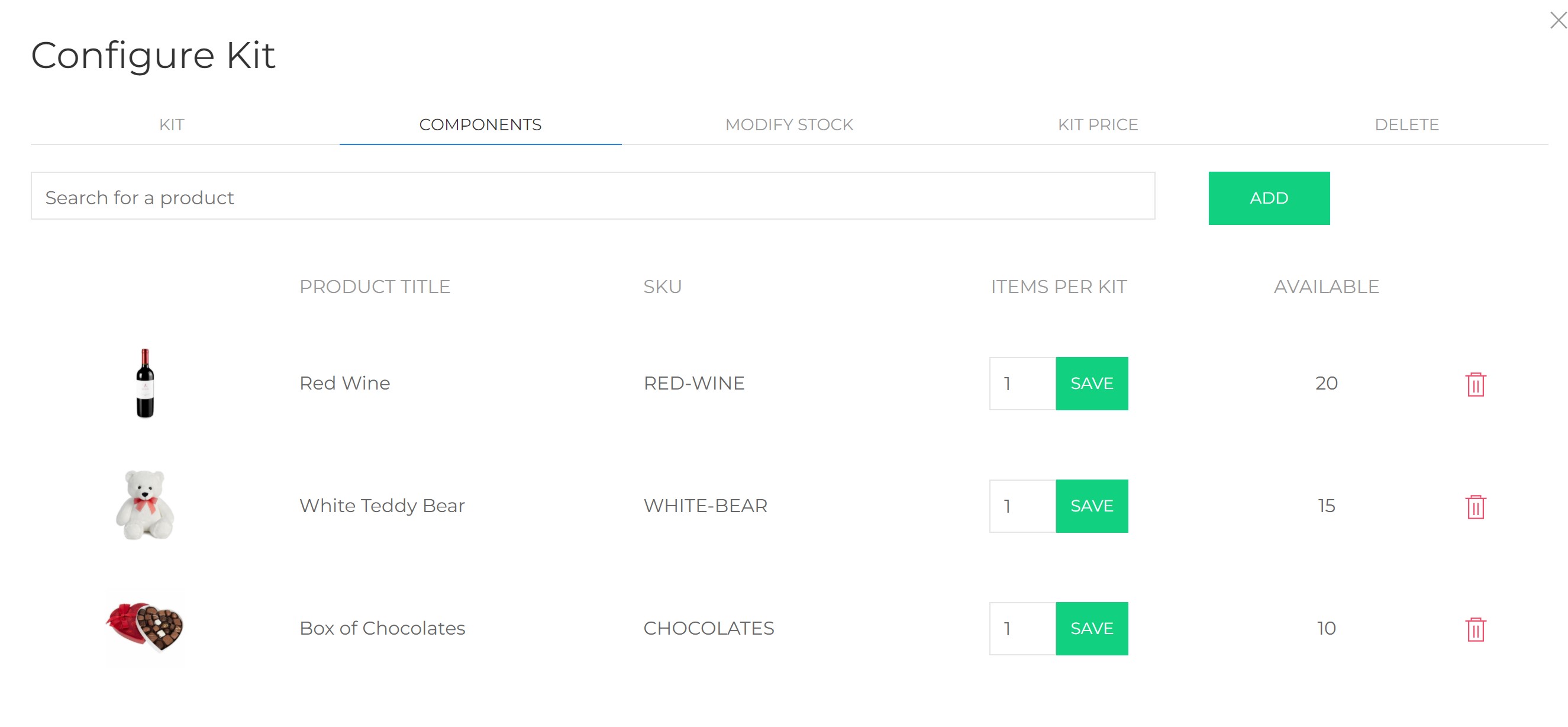Save White Teddy Bear quantity
The width and height of the screenshot is (1568, 727).
1092,506
